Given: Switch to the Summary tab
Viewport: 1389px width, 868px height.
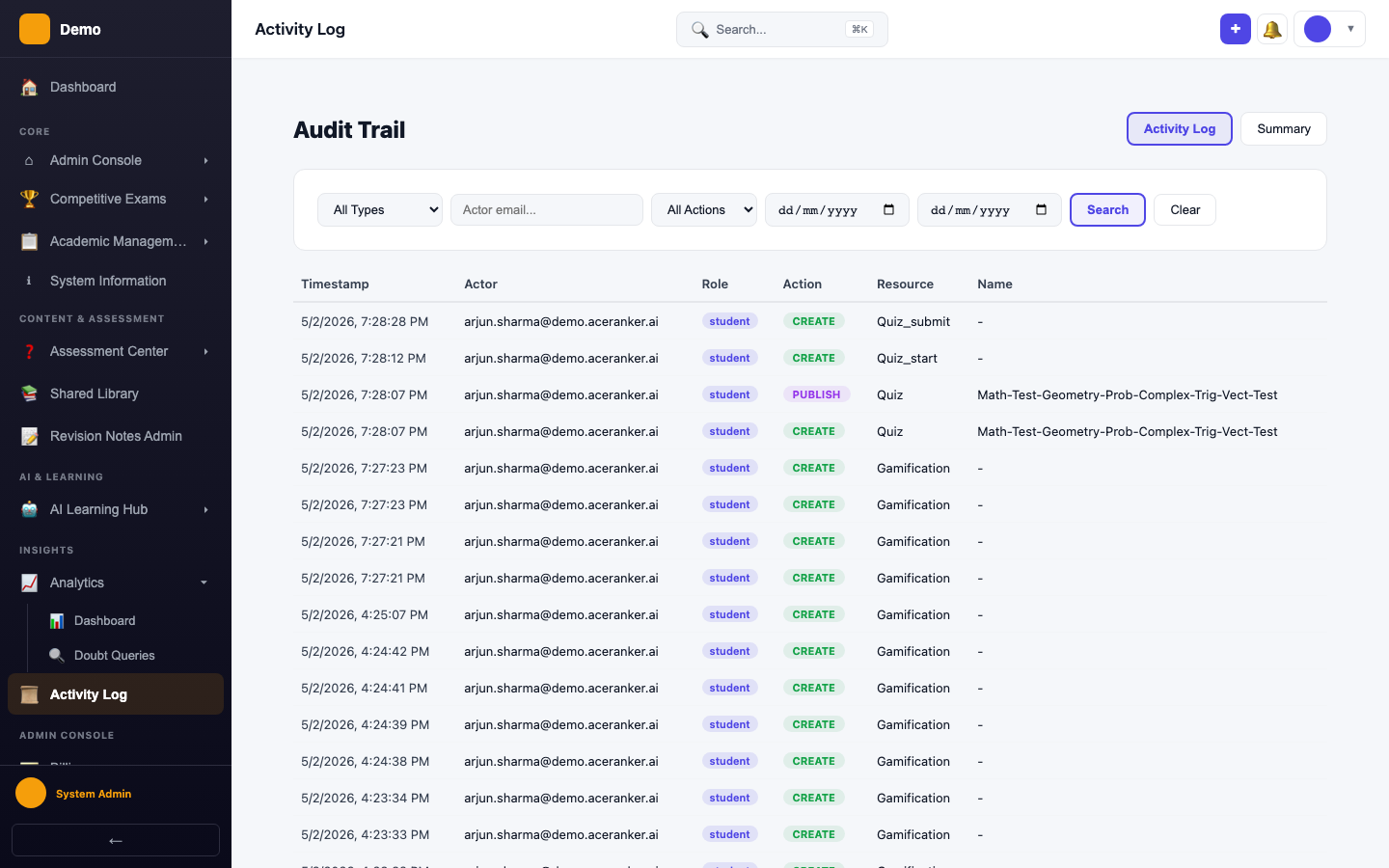Looking at the screenshot, I should click(x=1284, y=129).
